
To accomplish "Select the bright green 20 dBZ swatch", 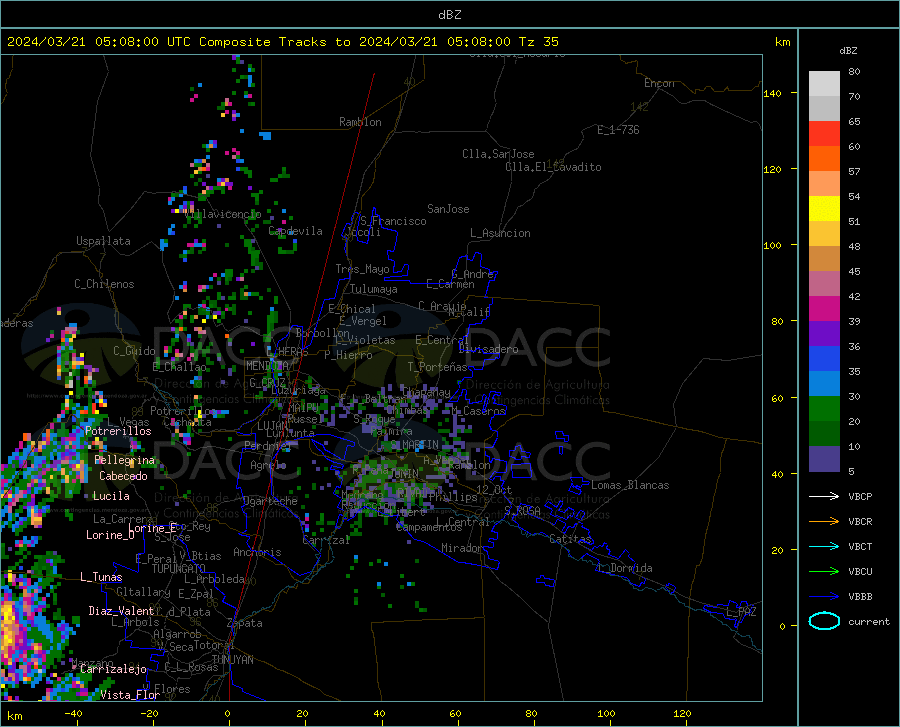I will pyautogui.click(x=824, y=409).
